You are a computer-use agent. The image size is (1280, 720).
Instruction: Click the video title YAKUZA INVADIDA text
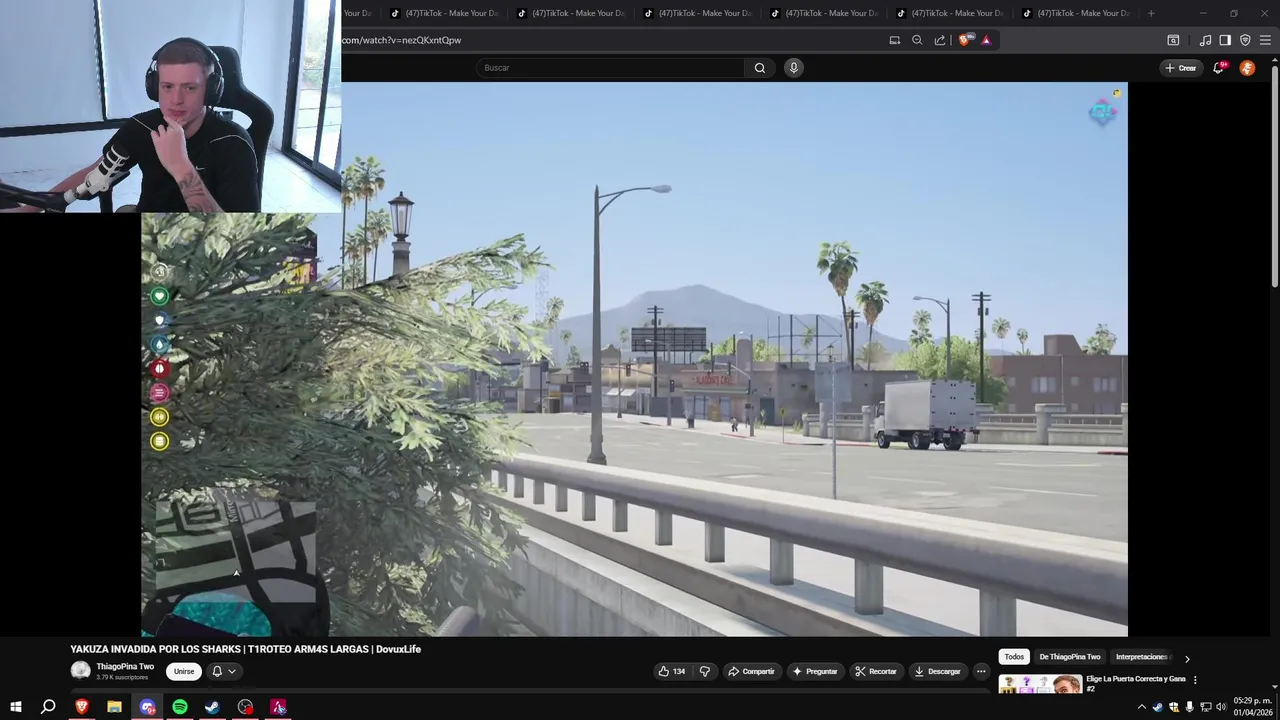point(246,649)
